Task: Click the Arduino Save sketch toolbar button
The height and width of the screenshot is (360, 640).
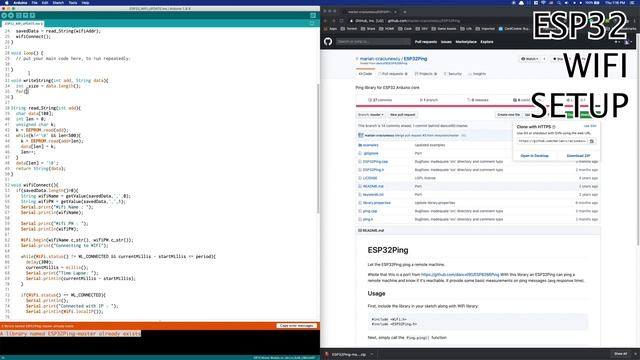Action: [32, 16]
